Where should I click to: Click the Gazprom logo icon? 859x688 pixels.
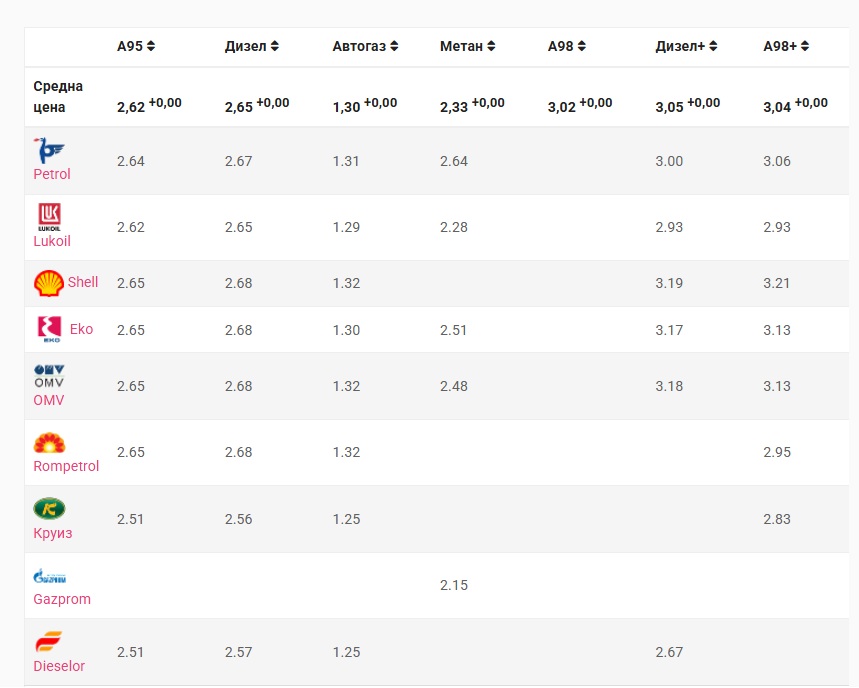click(x=49, y=576)
